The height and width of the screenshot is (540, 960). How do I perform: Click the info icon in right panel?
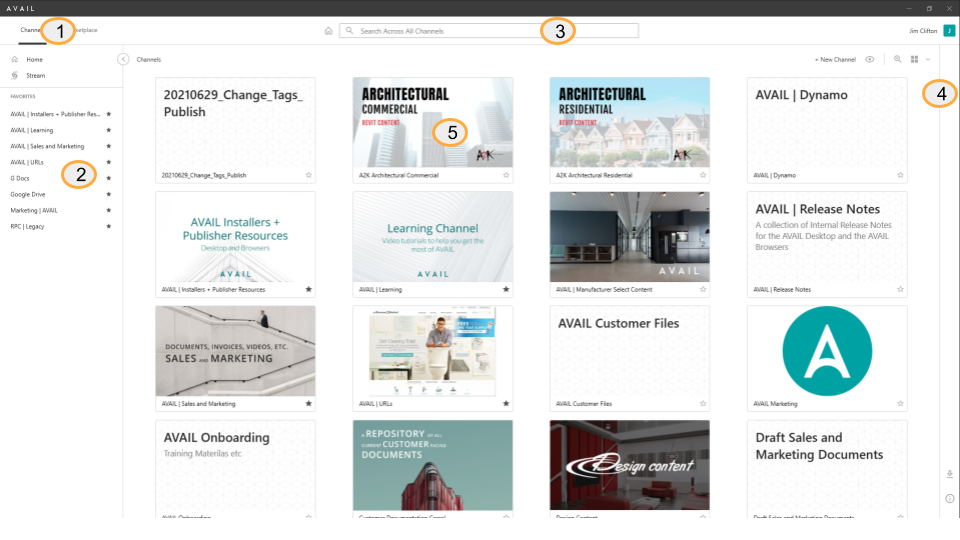point(949,498)
